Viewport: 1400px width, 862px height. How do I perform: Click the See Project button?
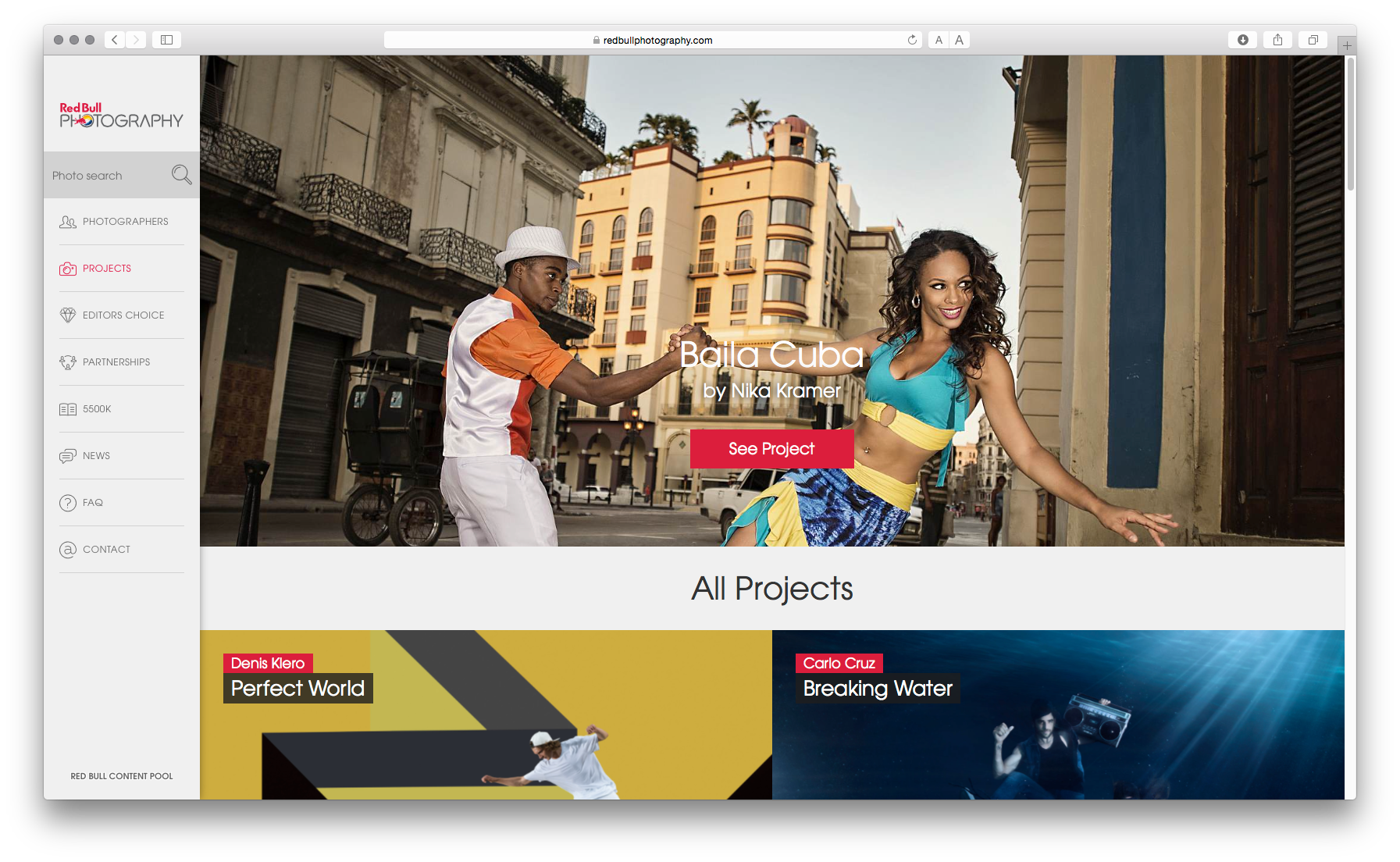coord(771,449)
